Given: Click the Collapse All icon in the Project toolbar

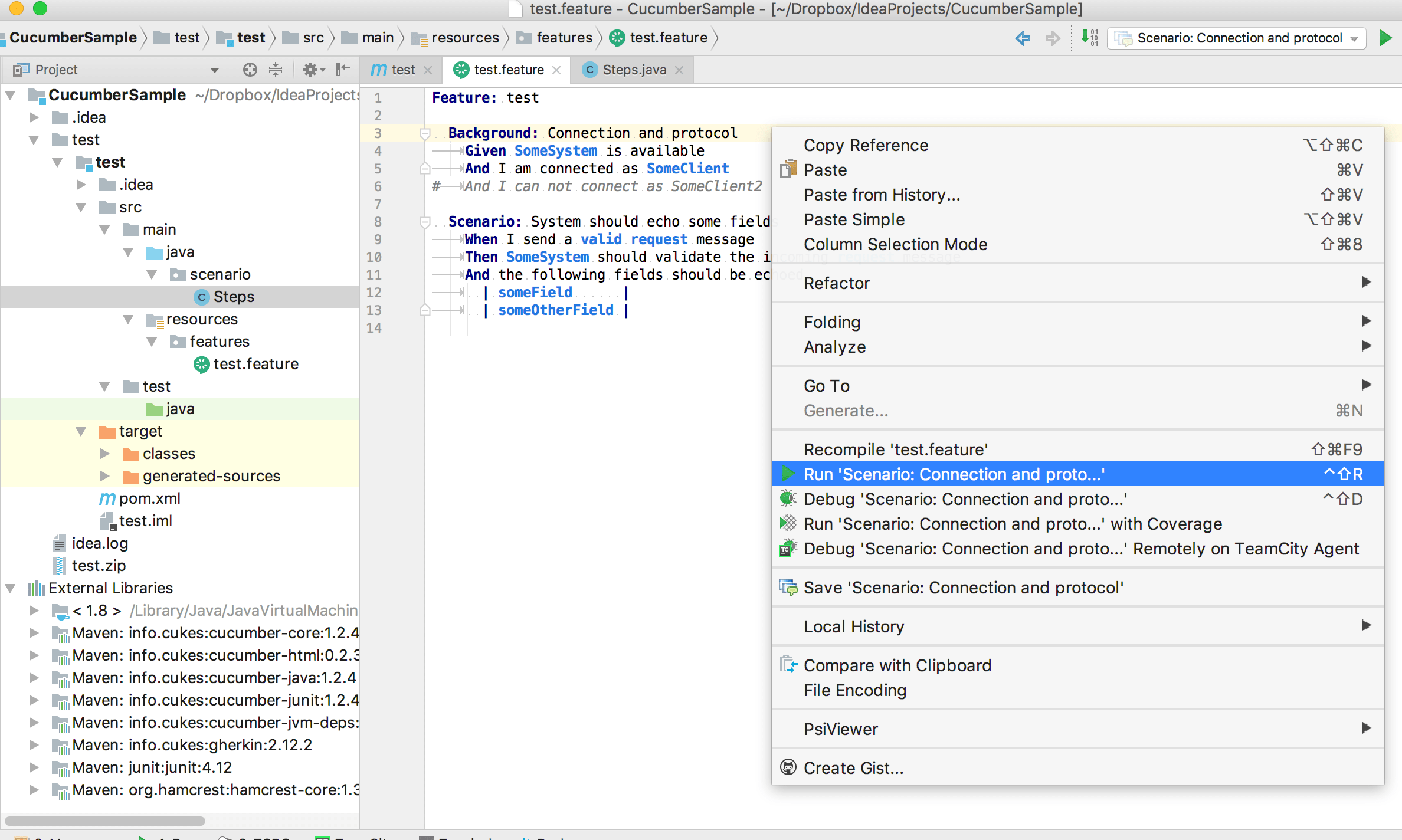Looking at the screenshot, I should (276, 70).
